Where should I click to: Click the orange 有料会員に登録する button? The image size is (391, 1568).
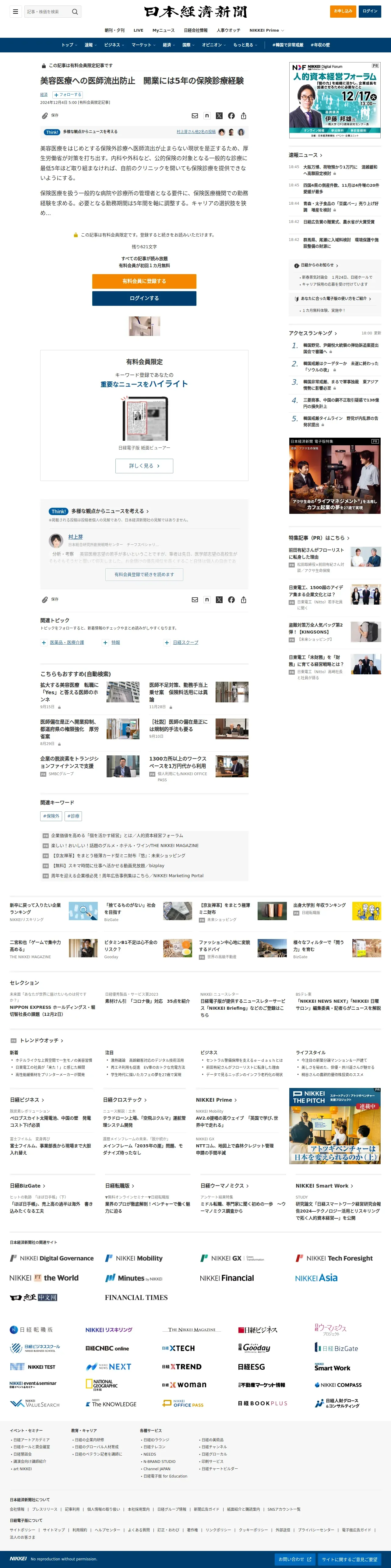144,281
